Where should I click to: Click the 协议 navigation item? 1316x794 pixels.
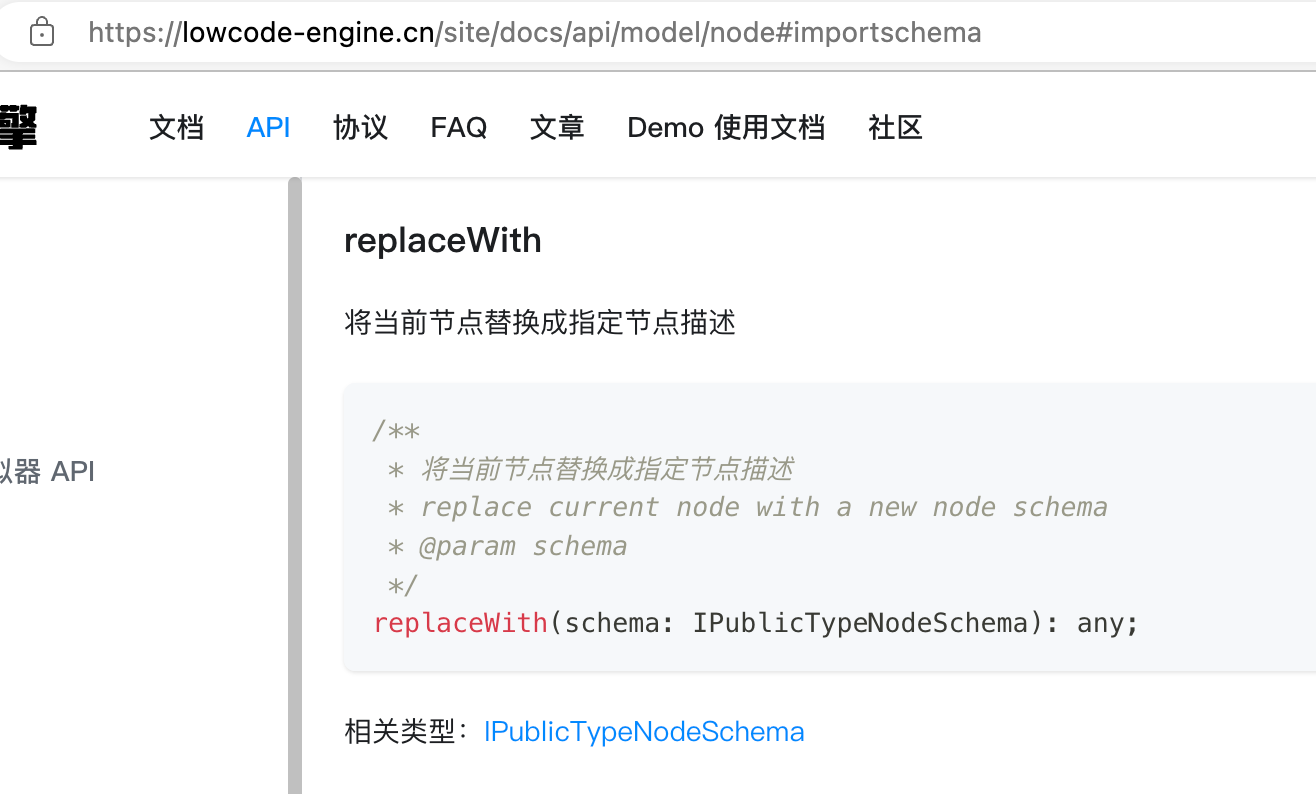[x=360, y=127]
